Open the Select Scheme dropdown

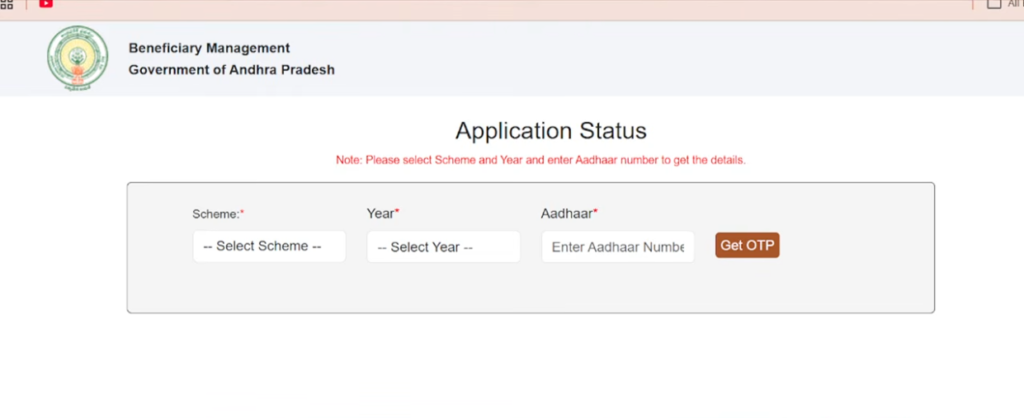point(269,246)
